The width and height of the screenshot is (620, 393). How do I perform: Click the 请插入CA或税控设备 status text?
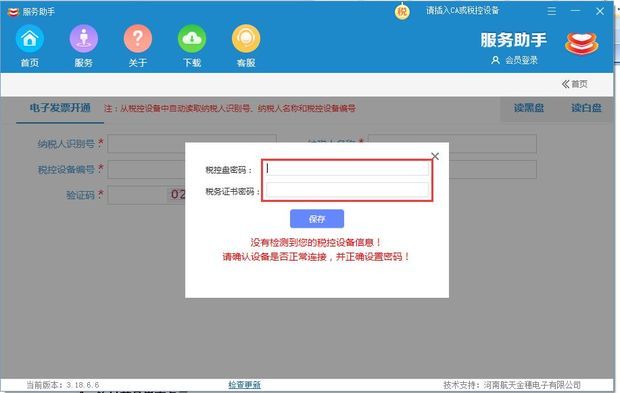[x=462, y=11]
